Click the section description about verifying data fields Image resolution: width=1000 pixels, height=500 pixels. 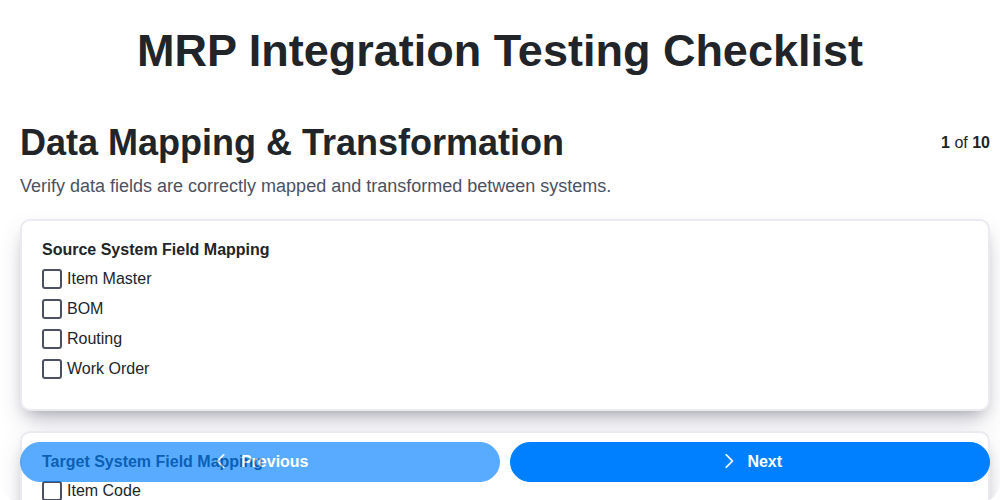[315, 186]
